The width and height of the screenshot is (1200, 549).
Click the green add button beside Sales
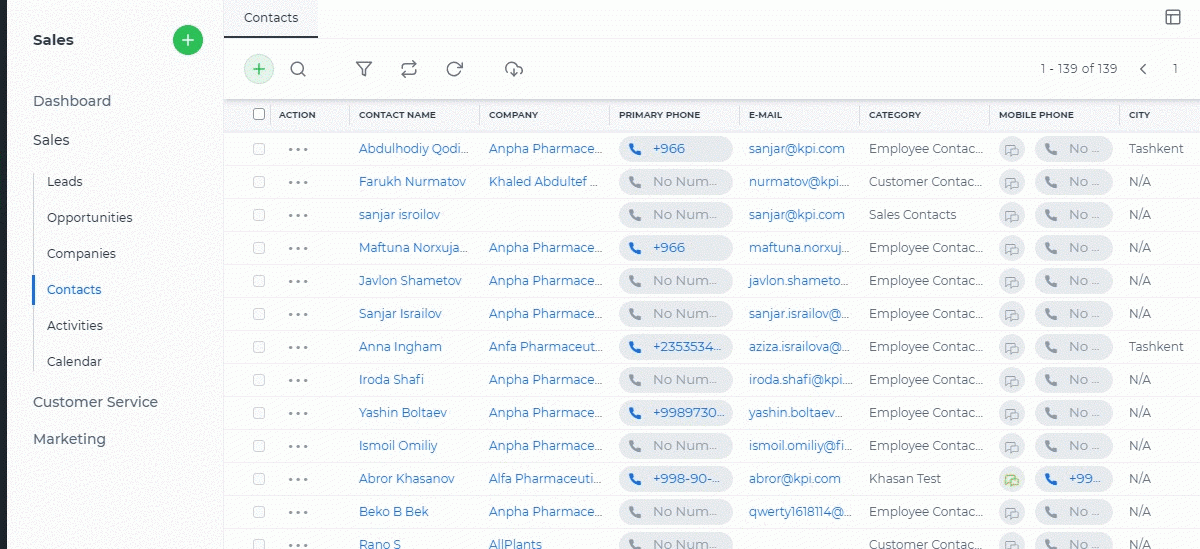(188, 40)
